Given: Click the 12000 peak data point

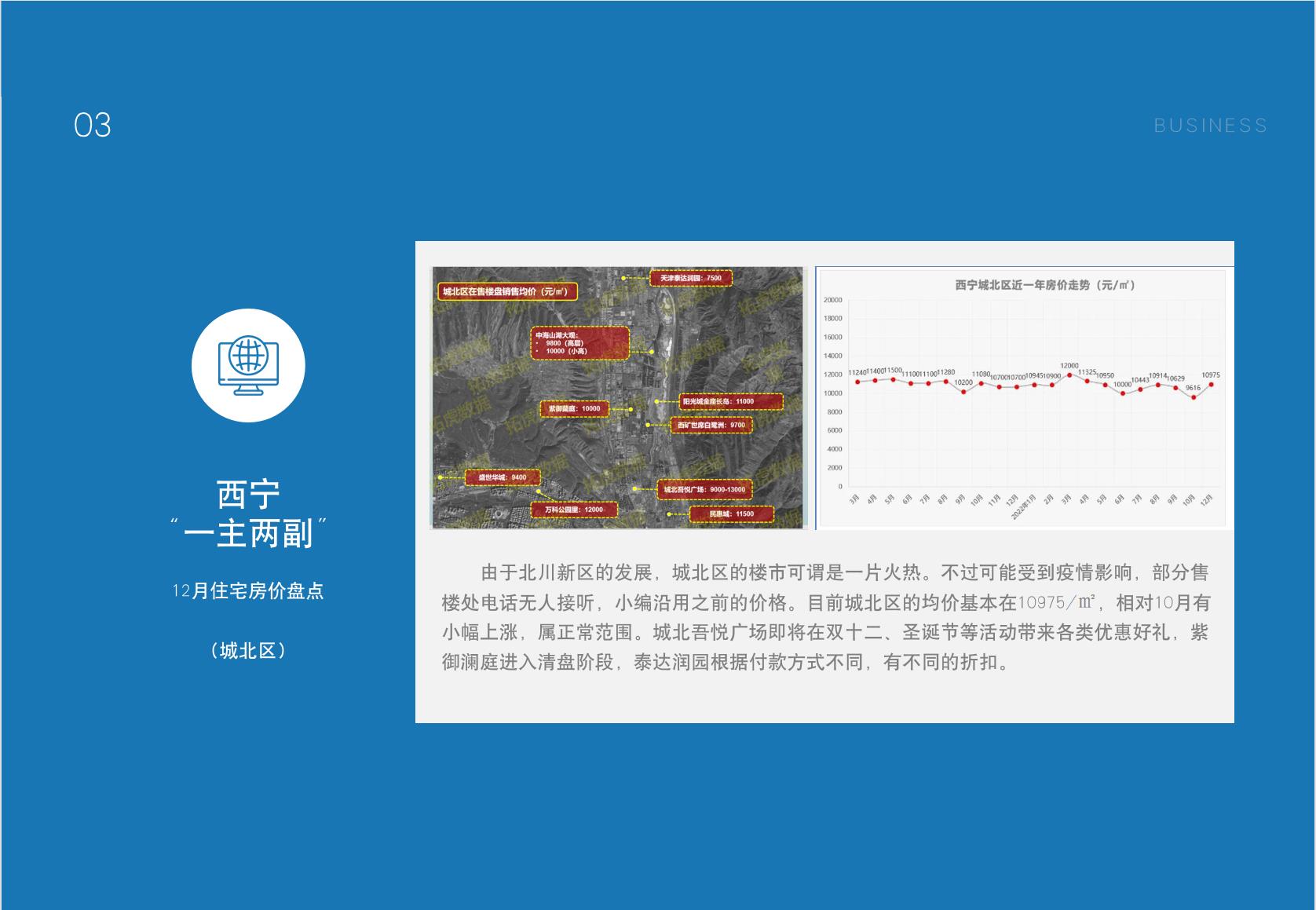Looking at the screenshot, I should pos(1069,375).
